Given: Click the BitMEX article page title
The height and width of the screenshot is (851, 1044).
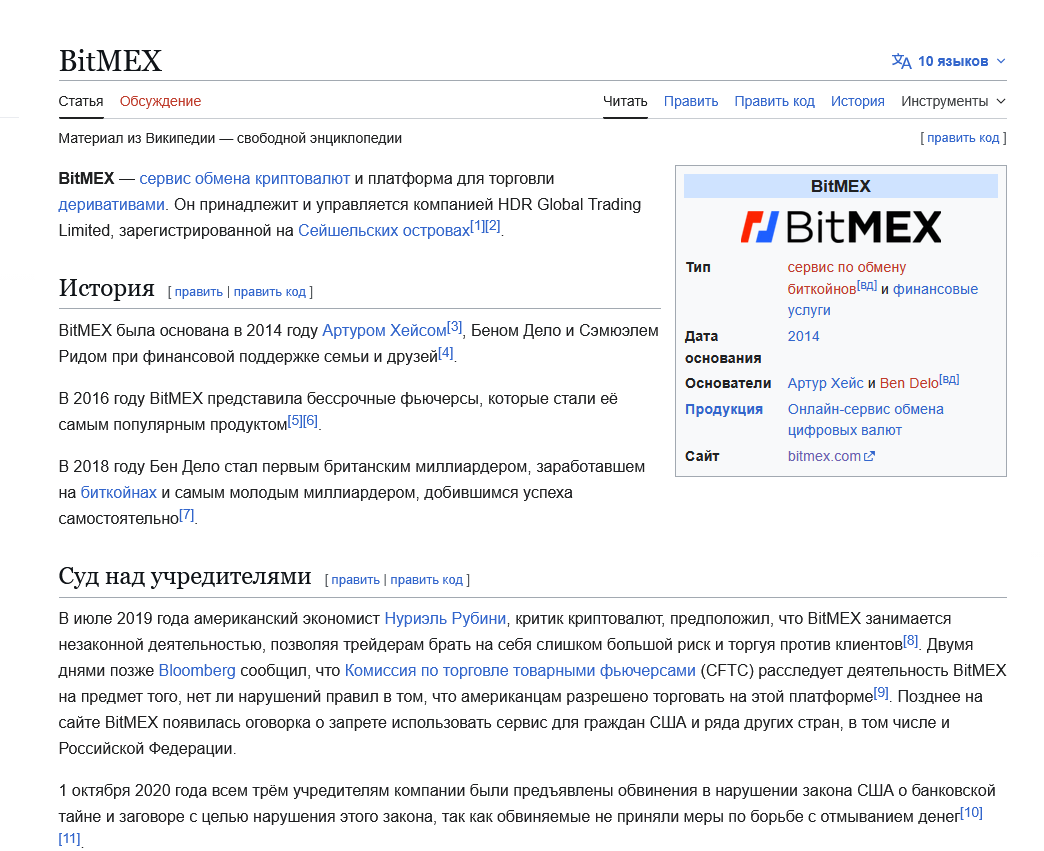Looking at the screenshot, I should coord(111,61).
